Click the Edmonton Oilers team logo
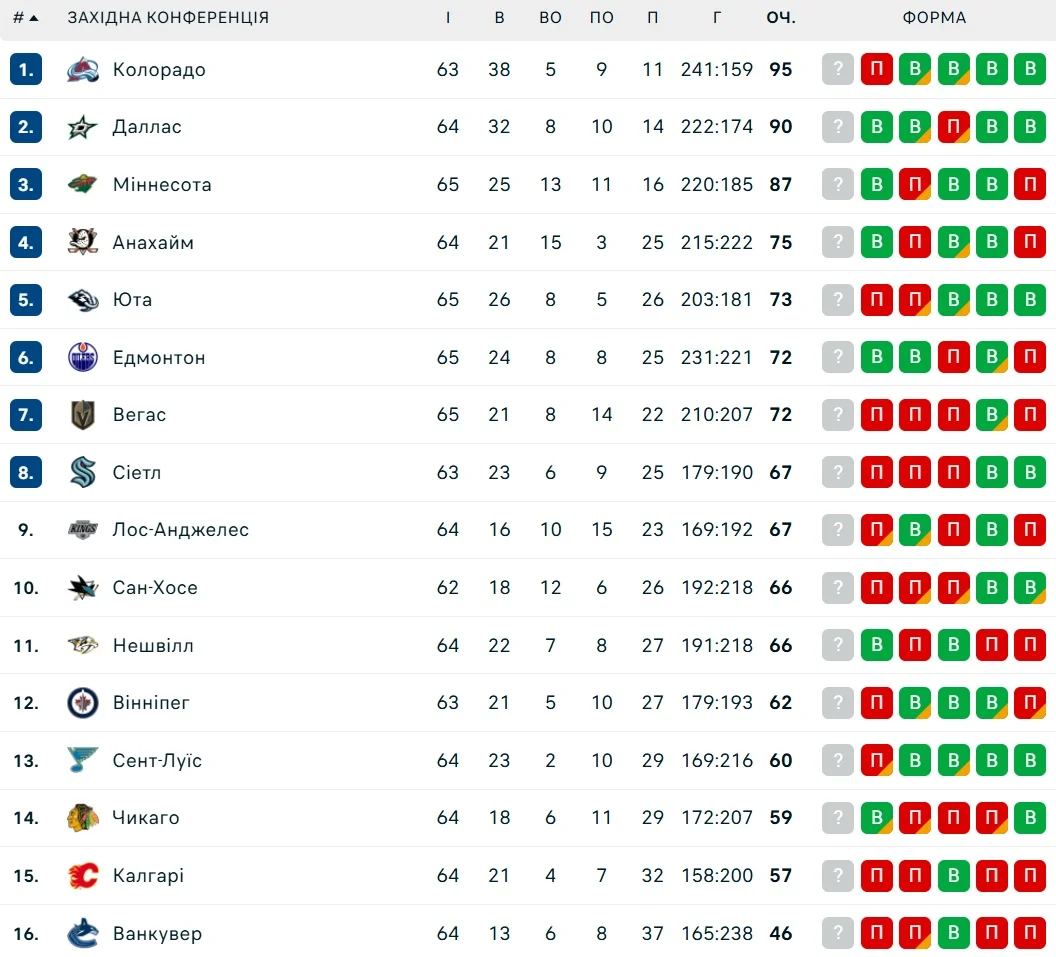This screenshot has width=1056, height=957. (83, 357)
